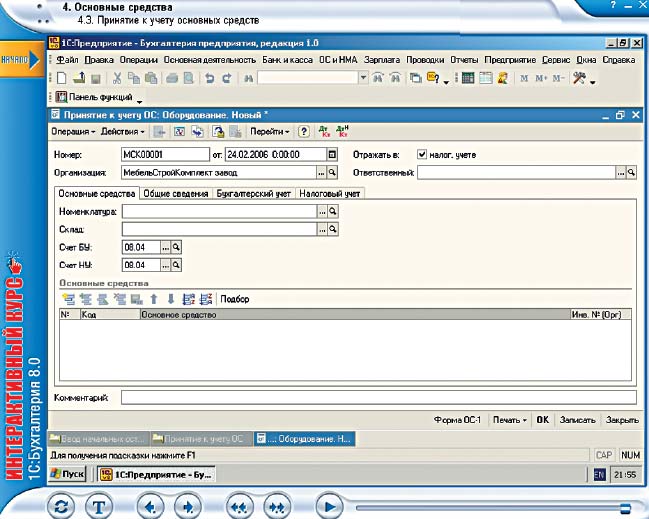Click the Подбор button
Image resolution: width=649 pixels, height=519 pixels.
[235, 298]
